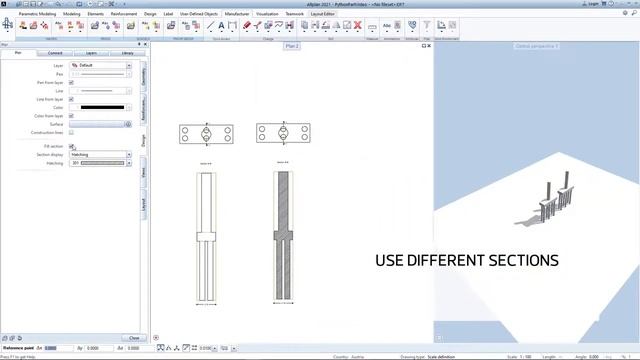
Task: Click the first small icon at palette bottom-left
Action: pos(5,338)
